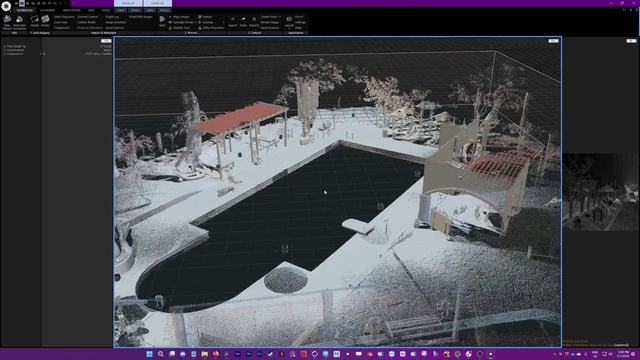The image size is (640, 360).
Task: Click the camera marker near the diving board
Action: pos(380,206)
